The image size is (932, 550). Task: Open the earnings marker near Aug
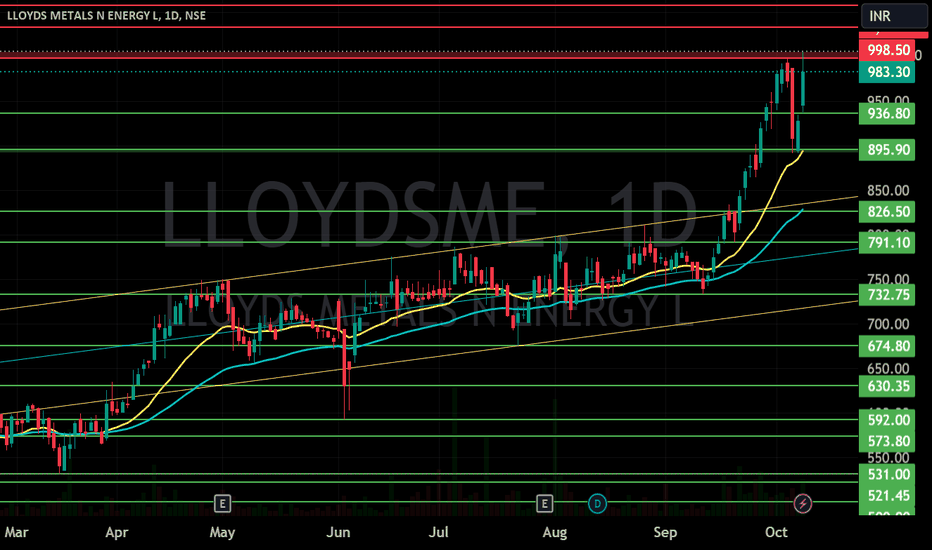pyautogui.click(x=544, y=504)
